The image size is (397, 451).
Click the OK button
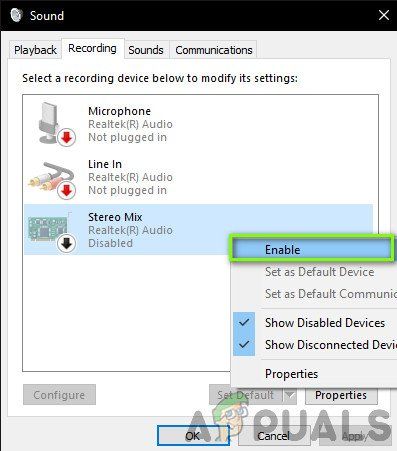tap(193, 436)
